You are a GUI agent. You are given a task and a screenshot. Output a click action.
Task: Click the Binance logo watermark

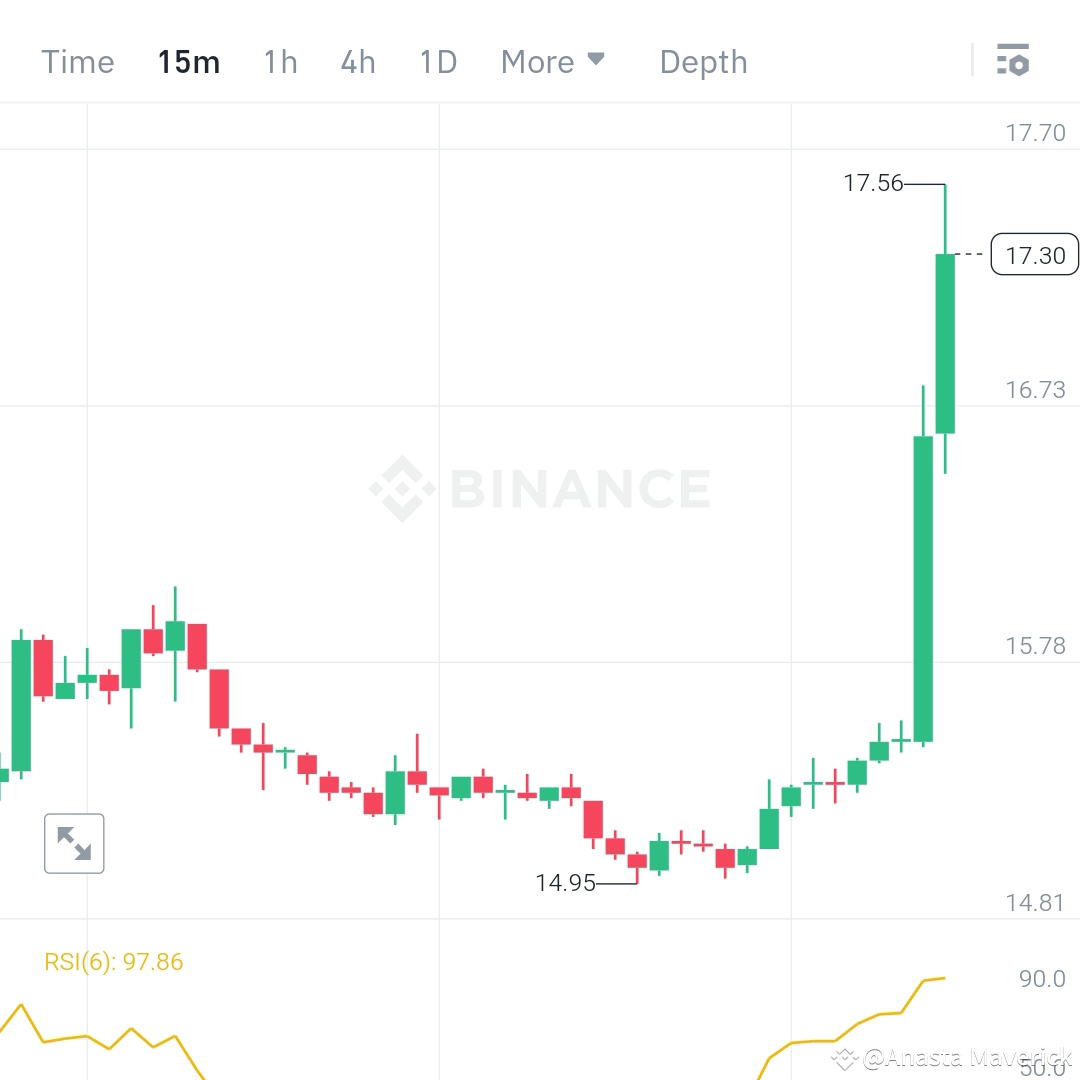coord(540,488)
